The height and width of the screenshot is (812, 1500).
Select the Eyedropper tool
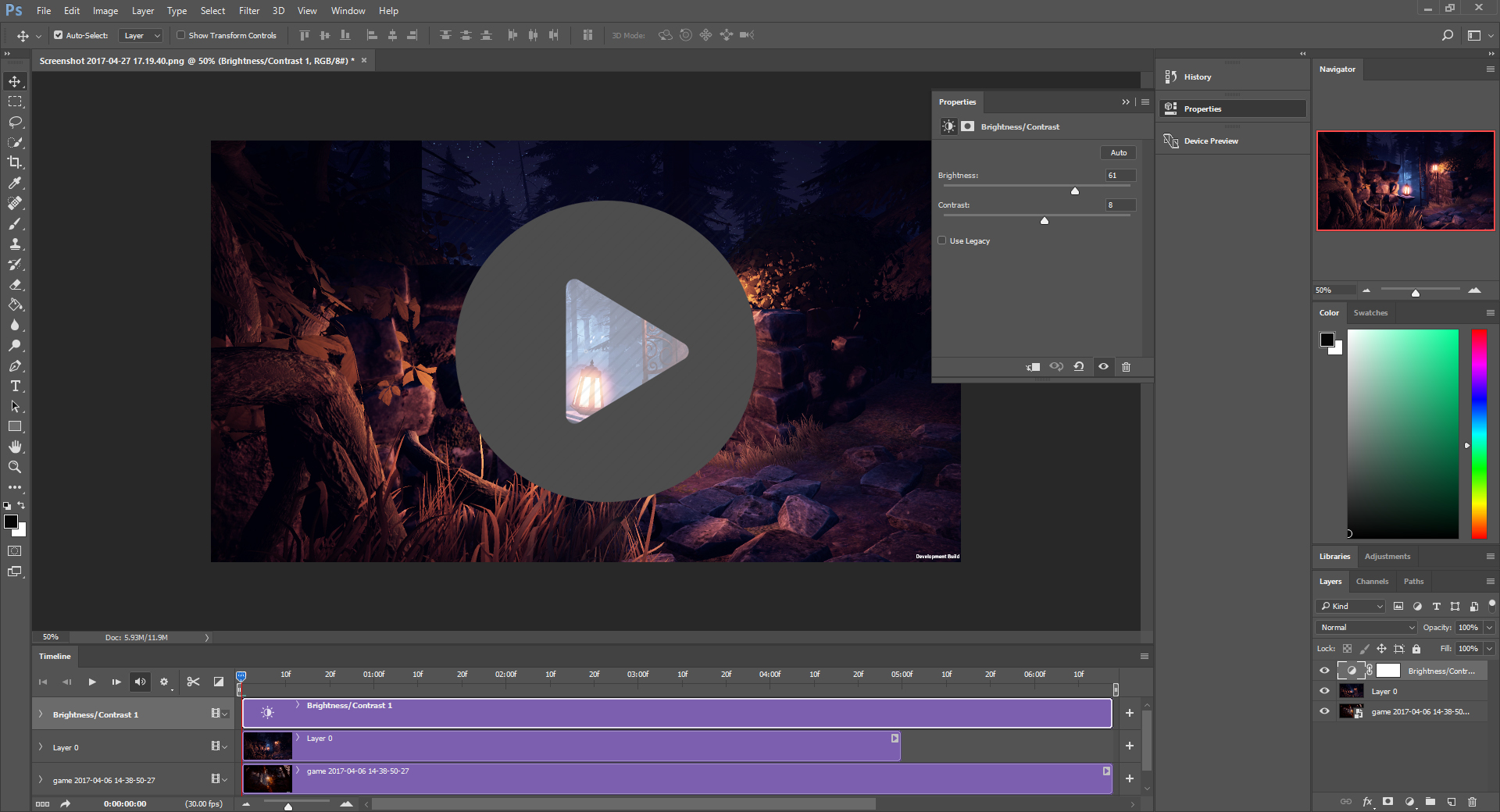pyautogui.click(x=15, y=183)
